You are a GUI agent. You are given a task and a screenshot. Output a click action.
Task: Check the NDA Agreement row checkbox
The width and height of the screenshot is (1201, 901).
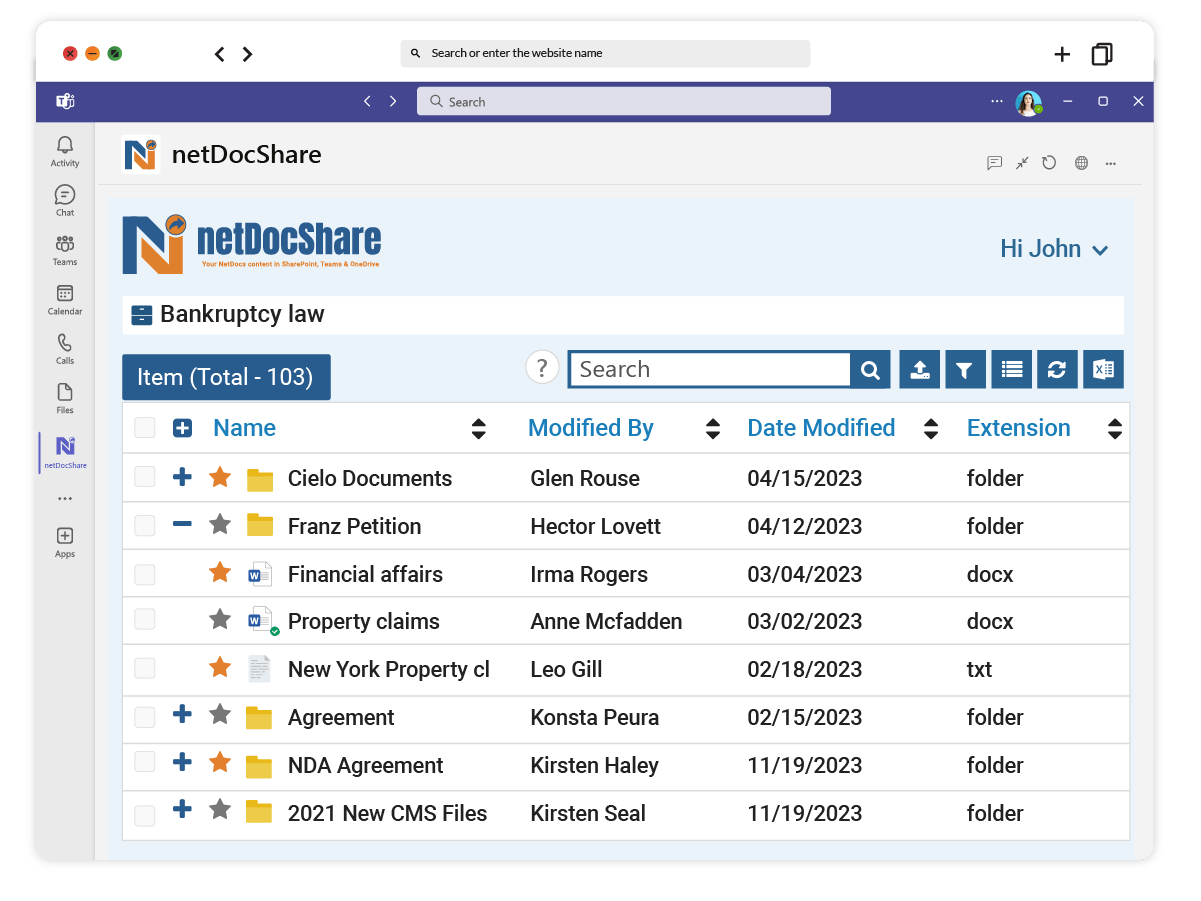(145, 763)
